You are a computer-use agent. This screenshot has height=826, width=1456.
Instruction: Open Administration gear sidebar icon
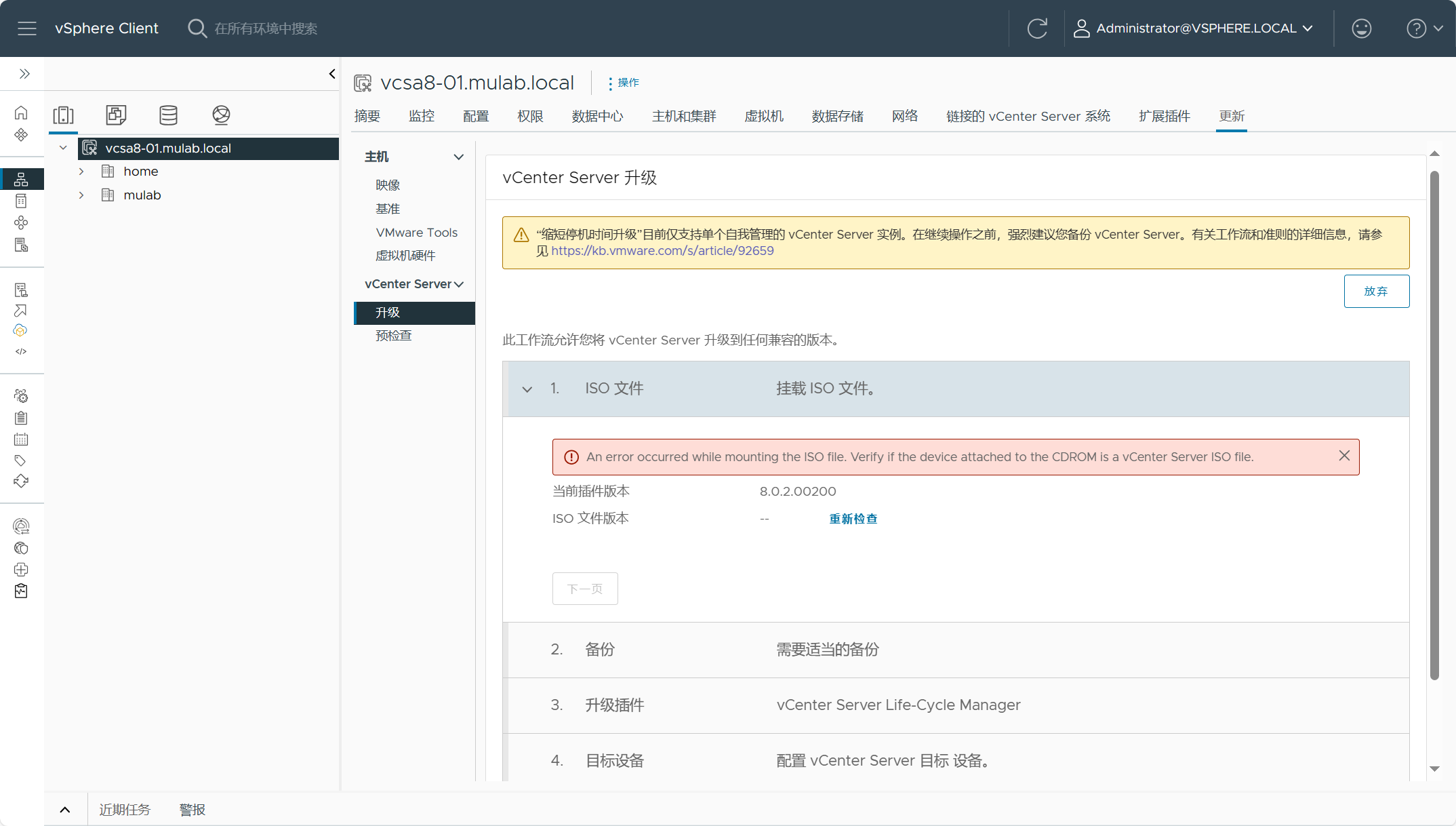pyautogui.click(x=21, y=396)
